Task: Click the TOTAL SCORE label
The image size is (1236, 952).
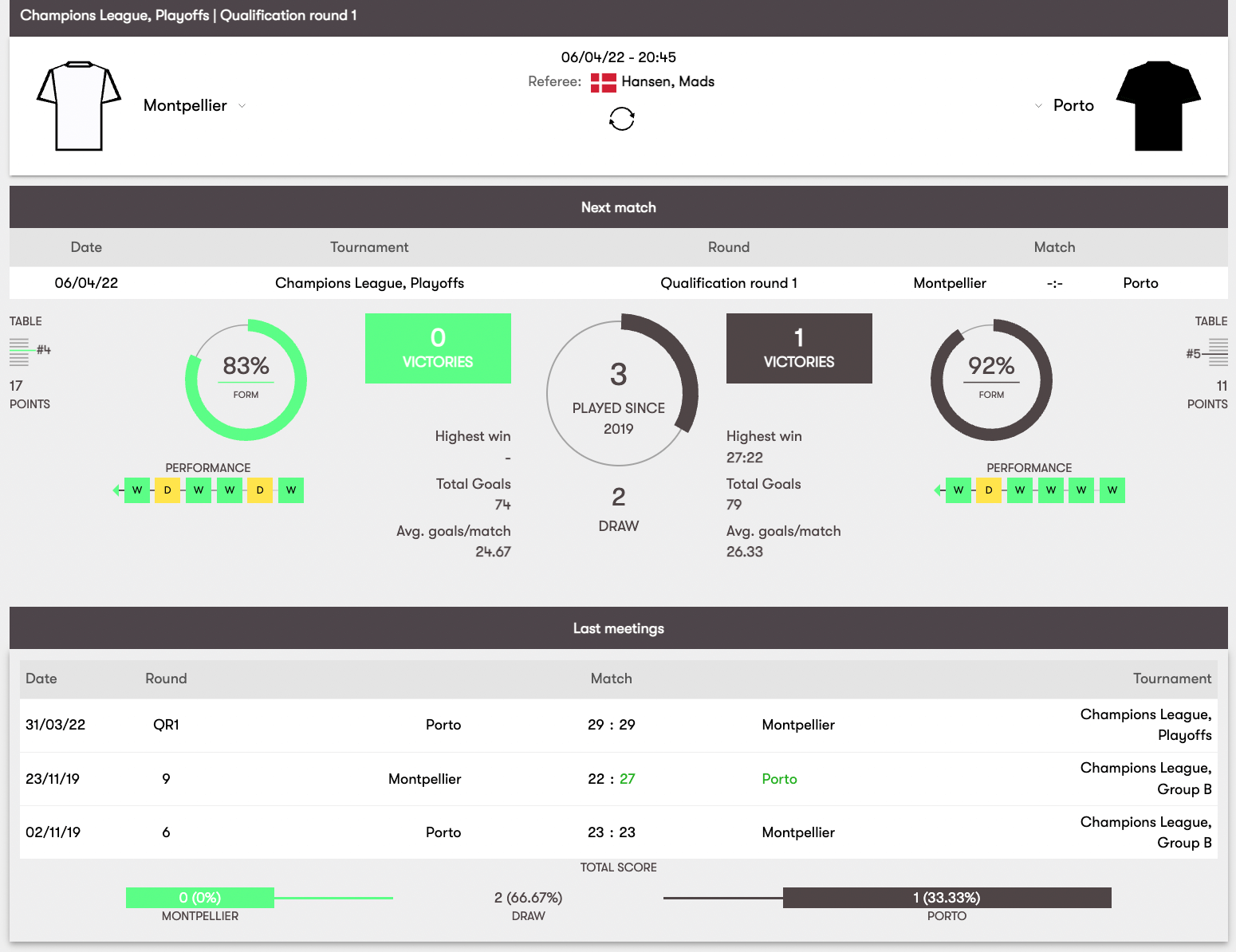Action: click(x=619, y=867)
